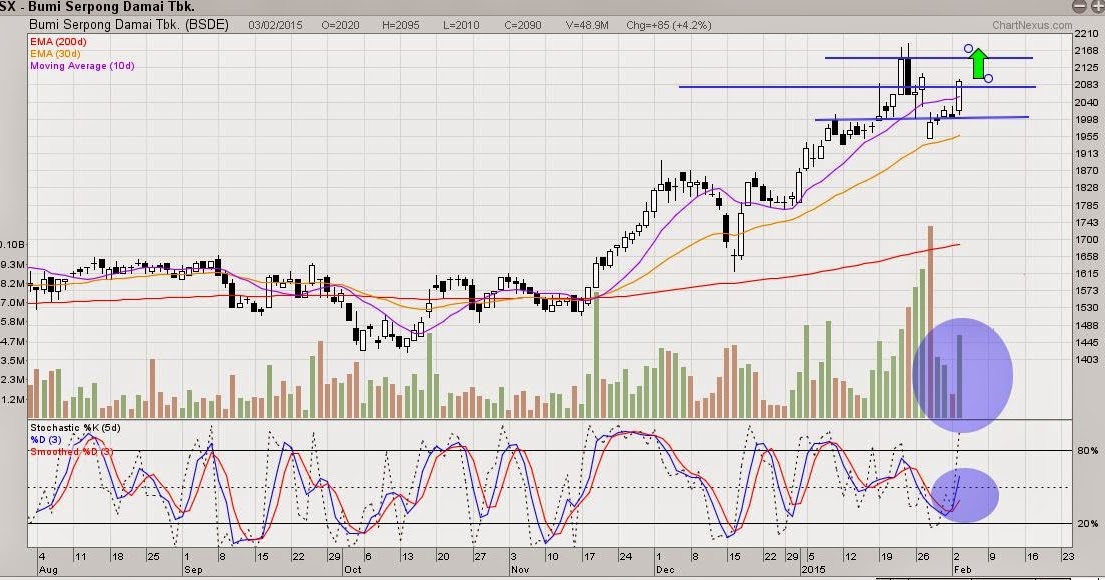Image resolution: width=1105 pixels, height=580 pixels.
Task: Click the close price C=2090
Action: [x=523, y=25]
